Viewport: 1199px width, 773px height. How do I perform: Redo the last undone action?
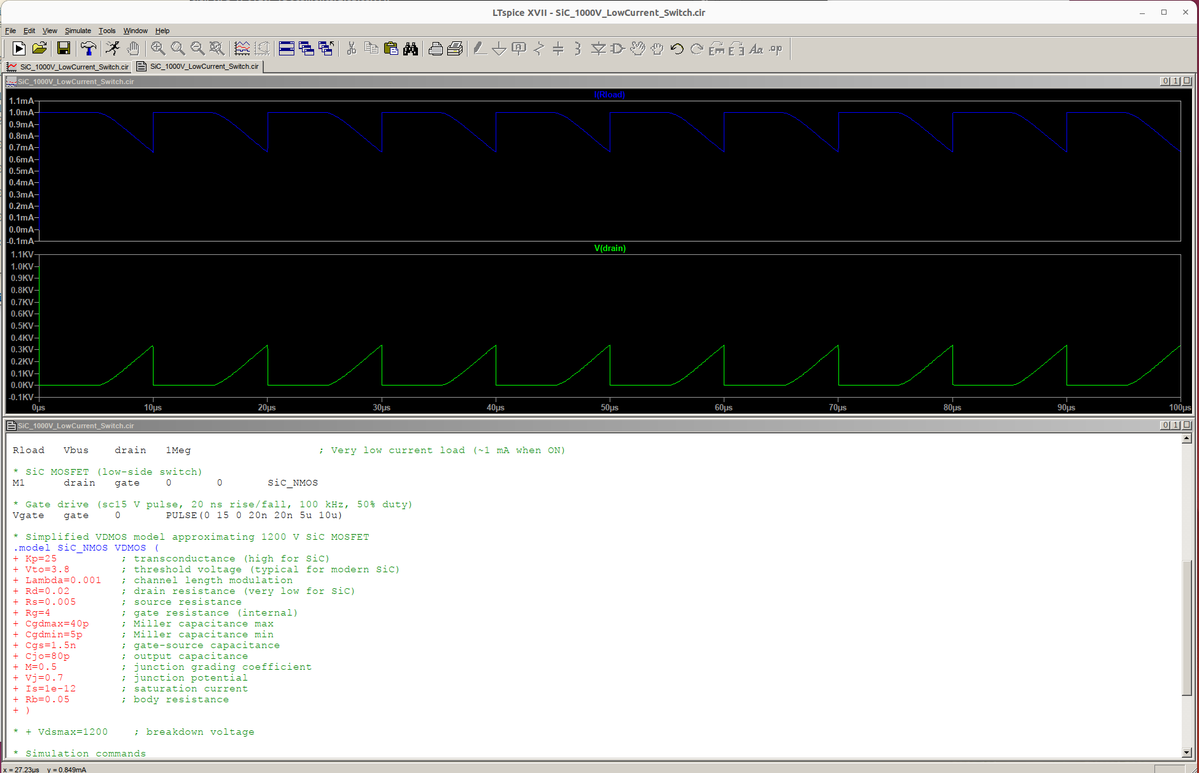tap(697, 49)
